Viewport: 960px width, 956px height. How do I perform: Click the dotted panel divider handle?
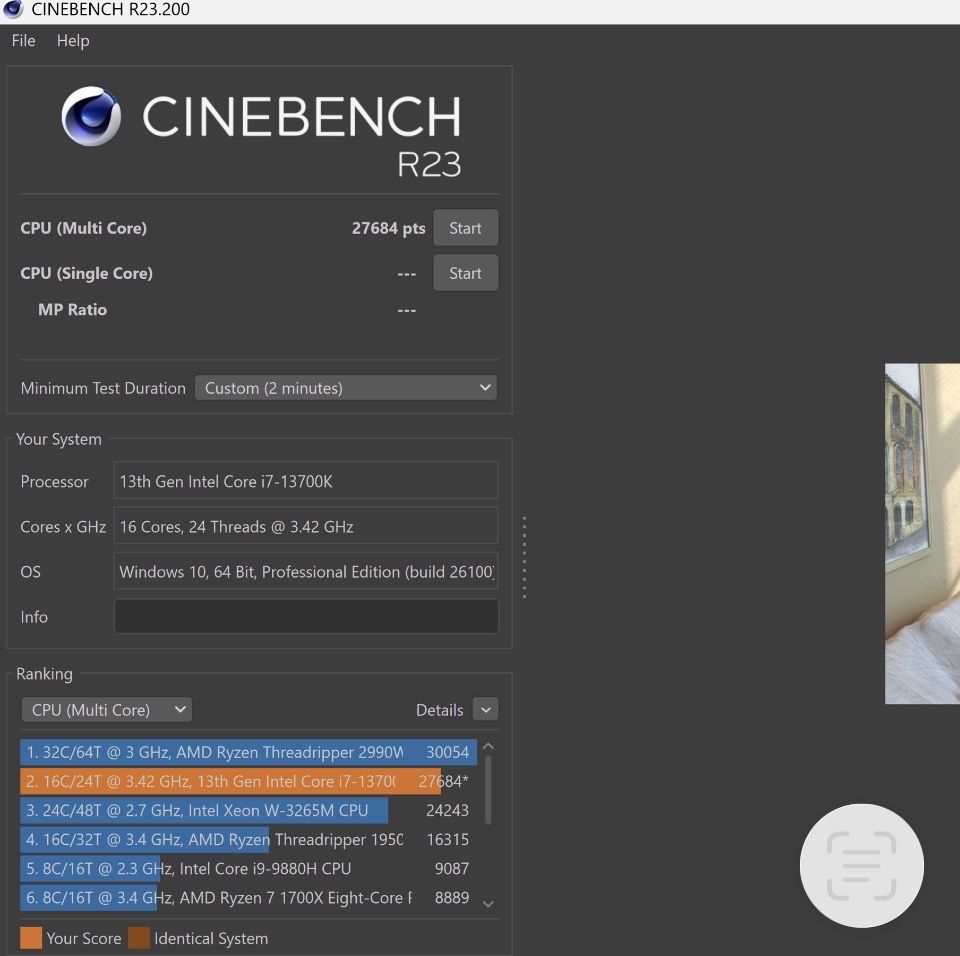(x=524, y=557)
